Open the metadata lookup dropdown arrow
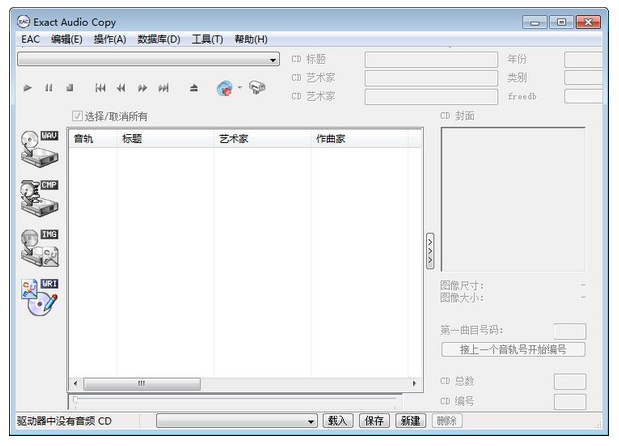This screenshot has height=446, width=619. tap(240, 87)
